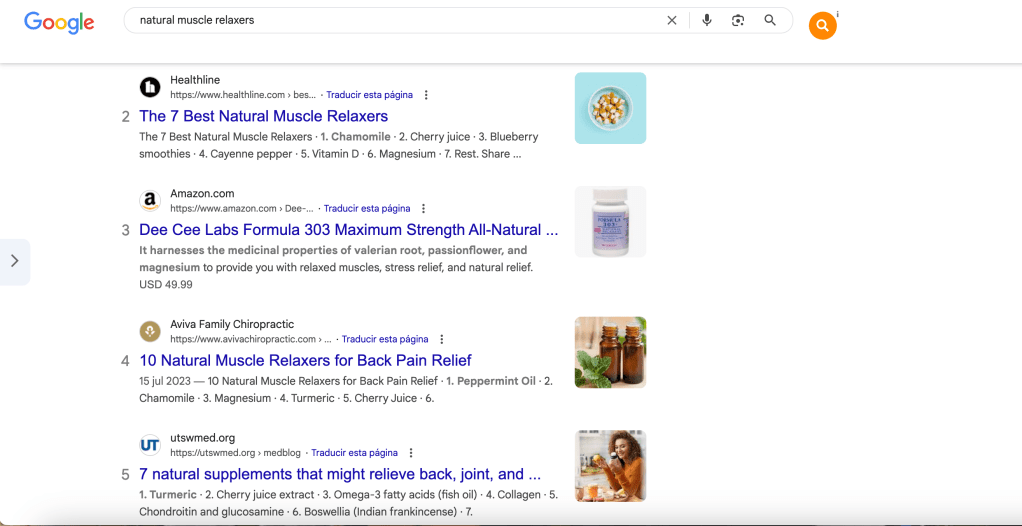Click the Formula 303 bottle thumbnail

[x=610, y=222]
